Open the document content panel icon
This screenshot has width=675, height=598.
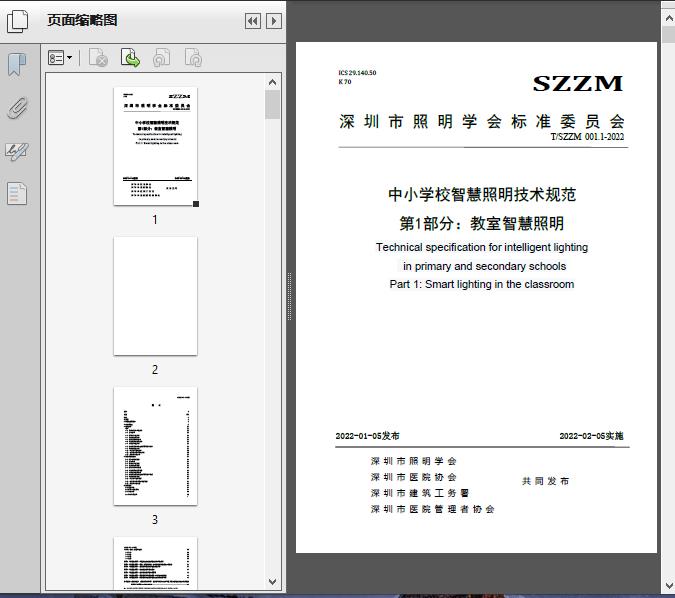coord(17,194)
